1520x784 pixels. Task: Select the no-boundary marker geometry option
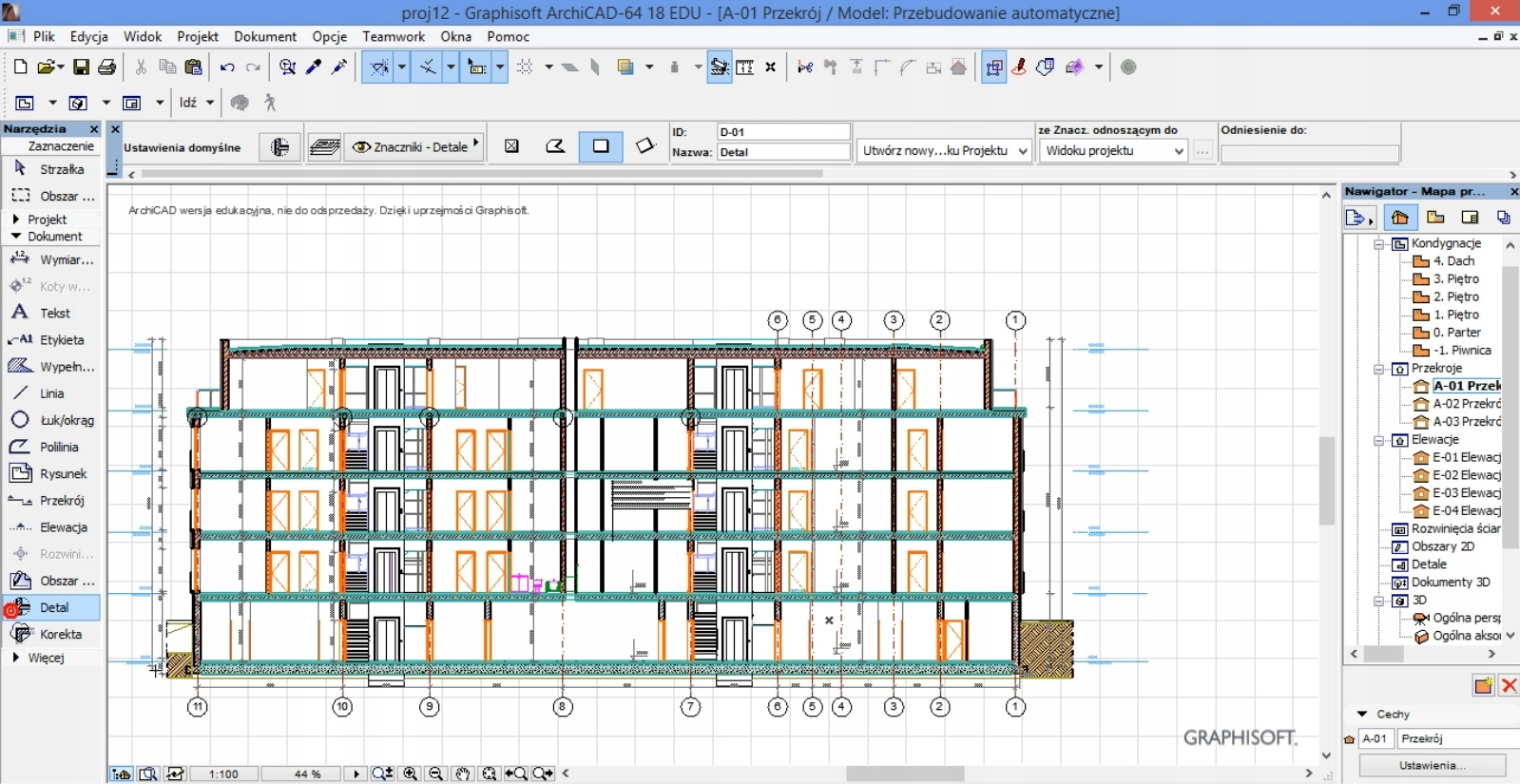click(512, 146)
